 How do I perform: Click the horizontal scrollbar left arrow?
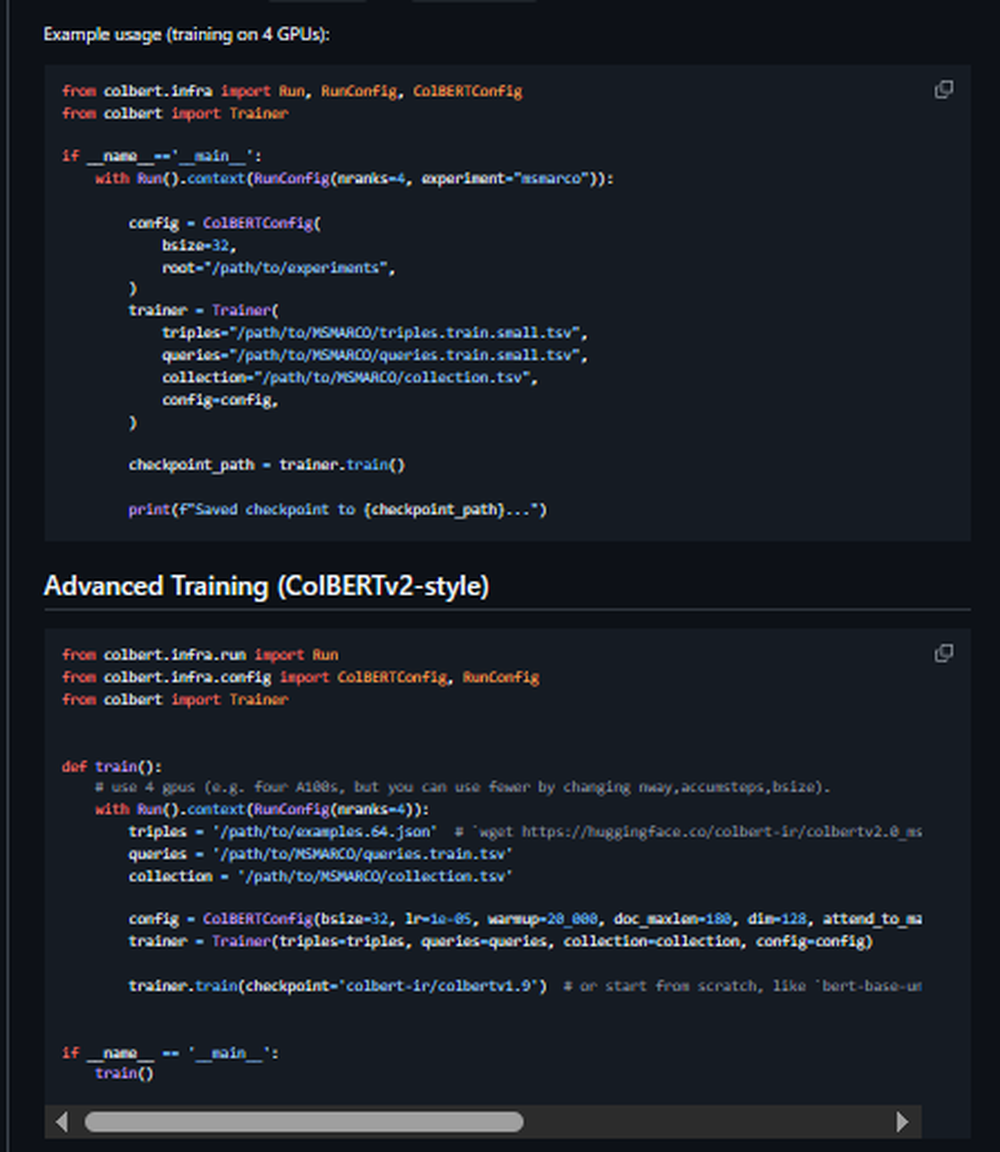[62, 1121]
